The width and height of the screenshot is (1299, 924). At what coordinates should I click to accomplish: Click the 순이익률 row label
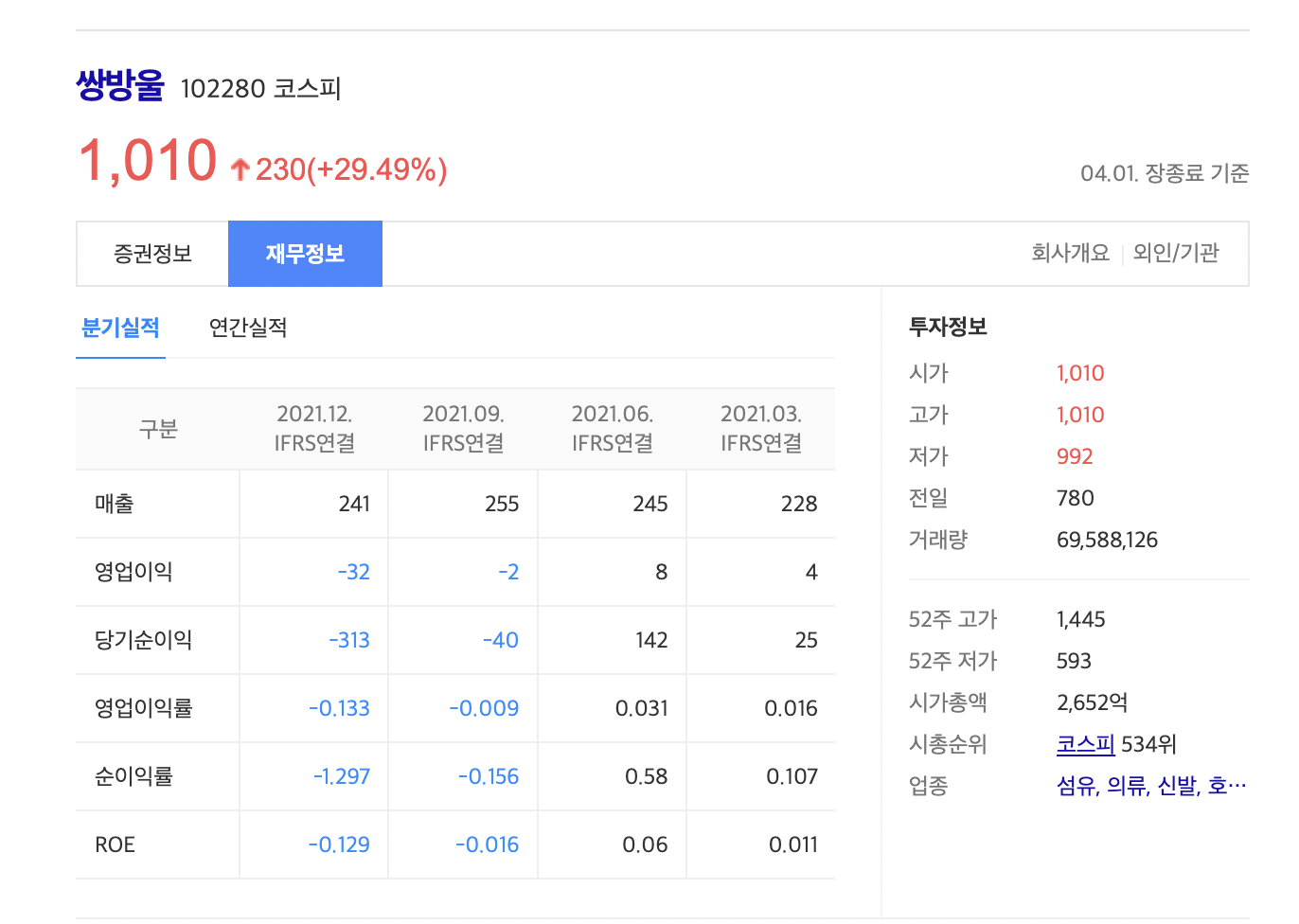pyautogui.click(x=133, y=776)
